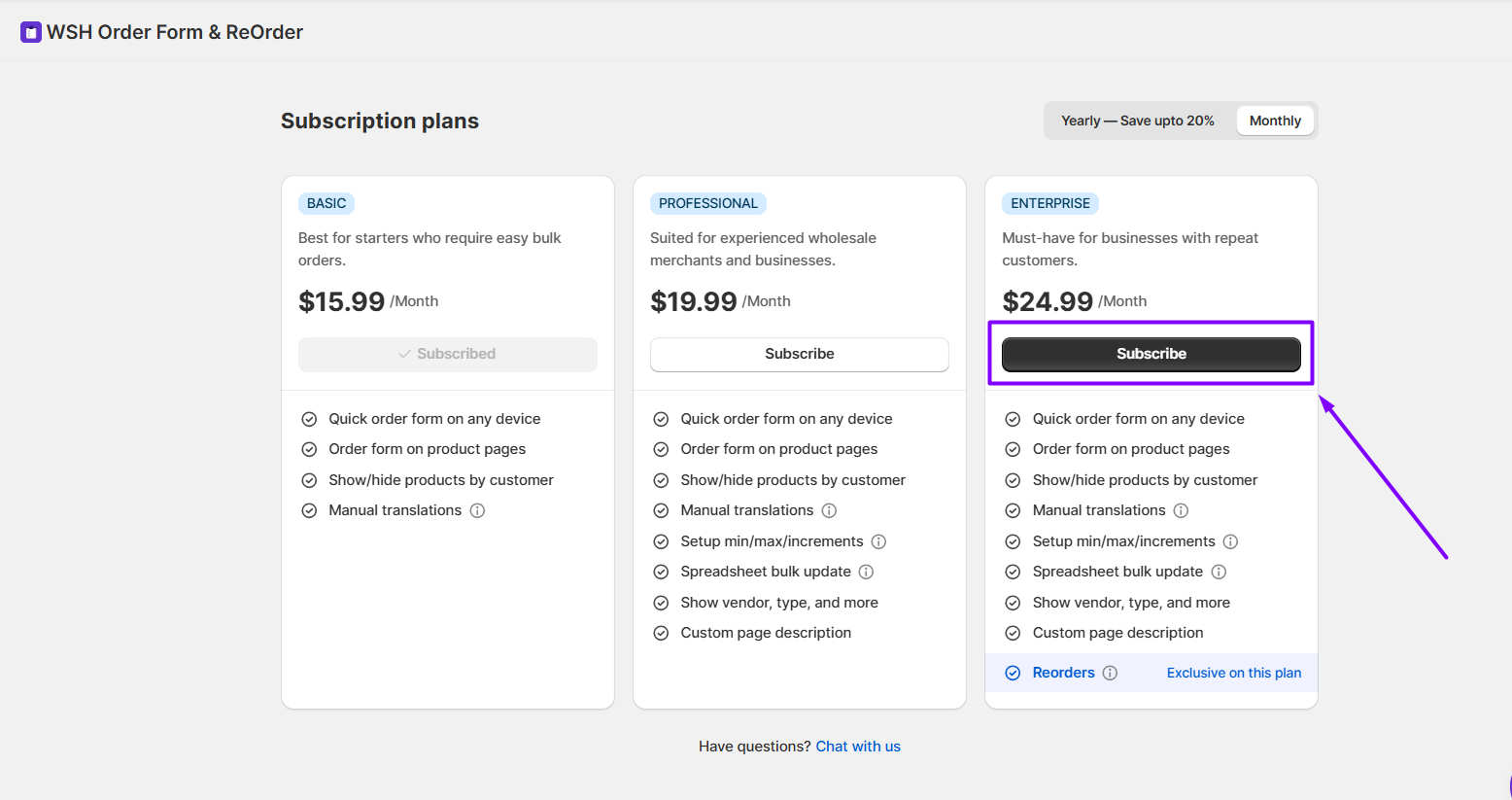This screenshot has width=1512, height=800.
Task: Click the Exclusive on this plan label
Action: click(1233, 673)
